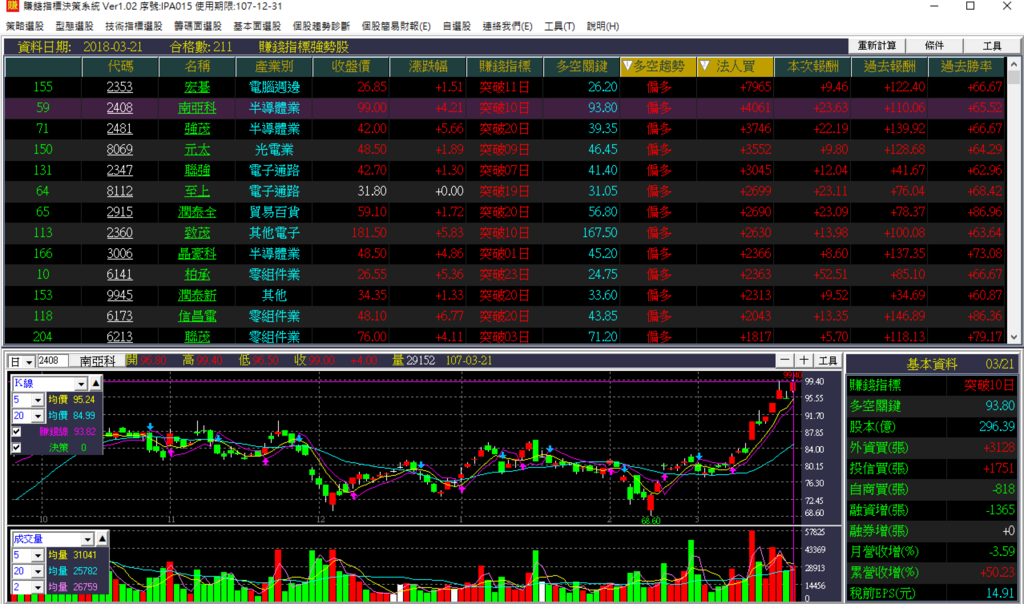Image resolution: width=1024 pixels, height=604 pixels.
Task: Sort by the 本次報酬 column header
Action: 812,67
